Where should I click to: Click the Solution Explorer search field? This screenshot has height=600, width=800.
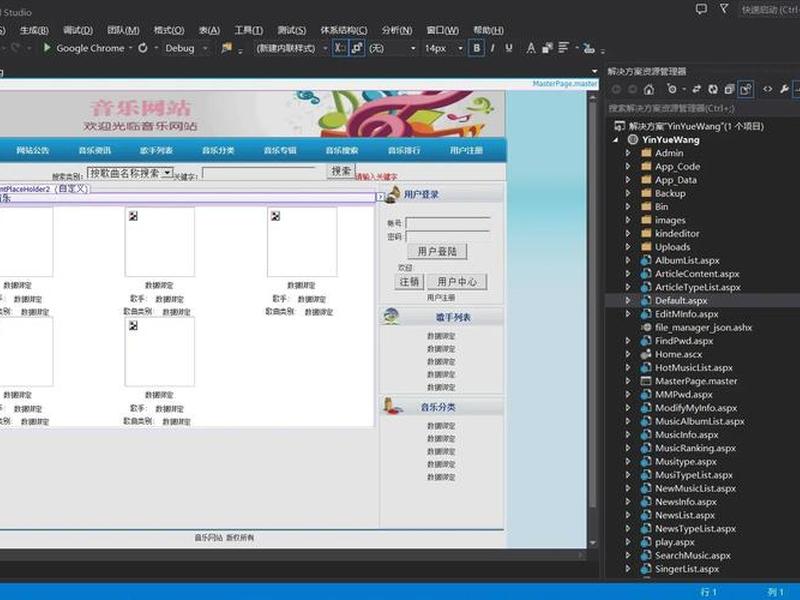click(702, 108)
